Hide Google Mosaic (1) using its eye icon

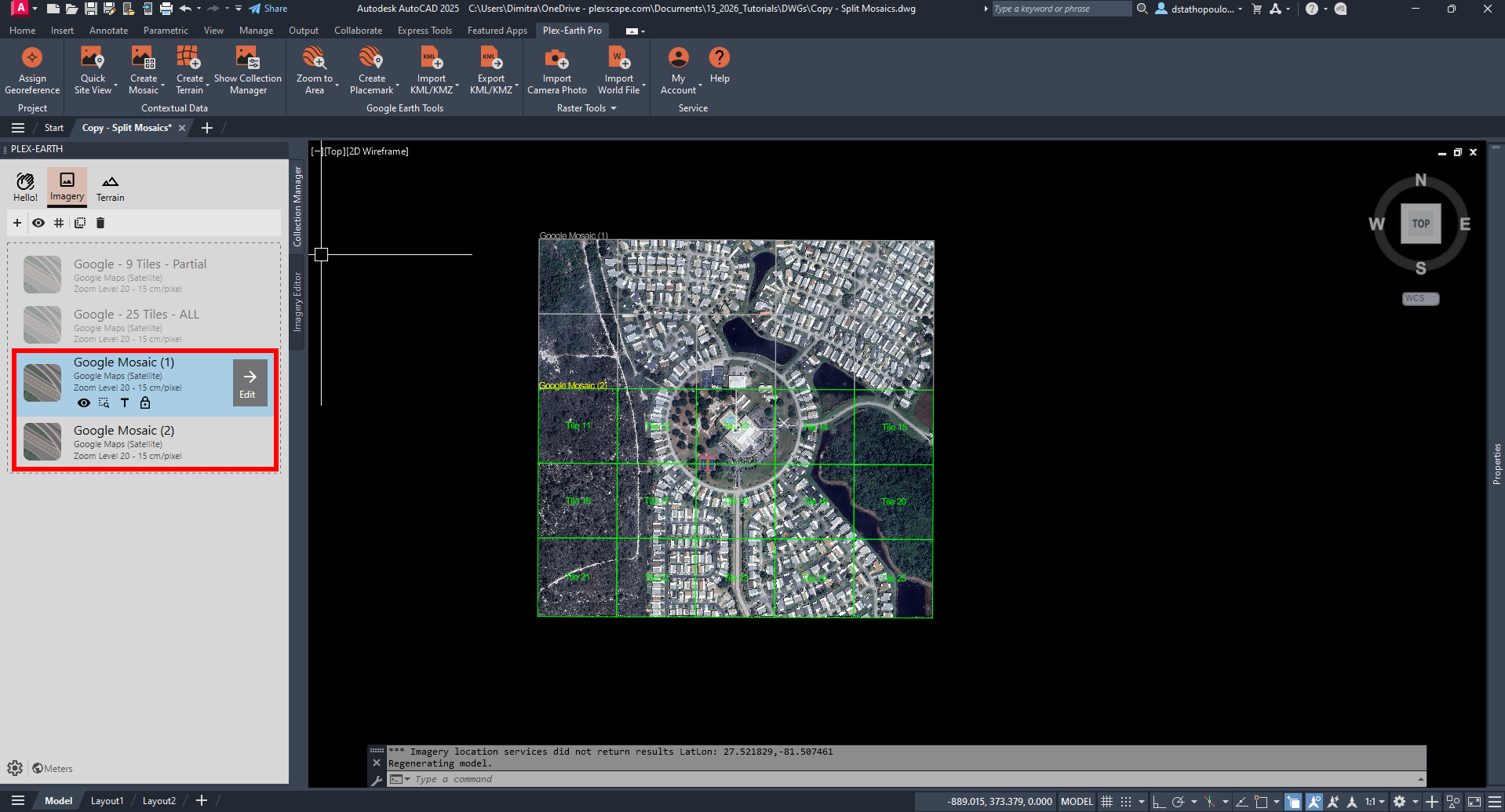(84, 403)
